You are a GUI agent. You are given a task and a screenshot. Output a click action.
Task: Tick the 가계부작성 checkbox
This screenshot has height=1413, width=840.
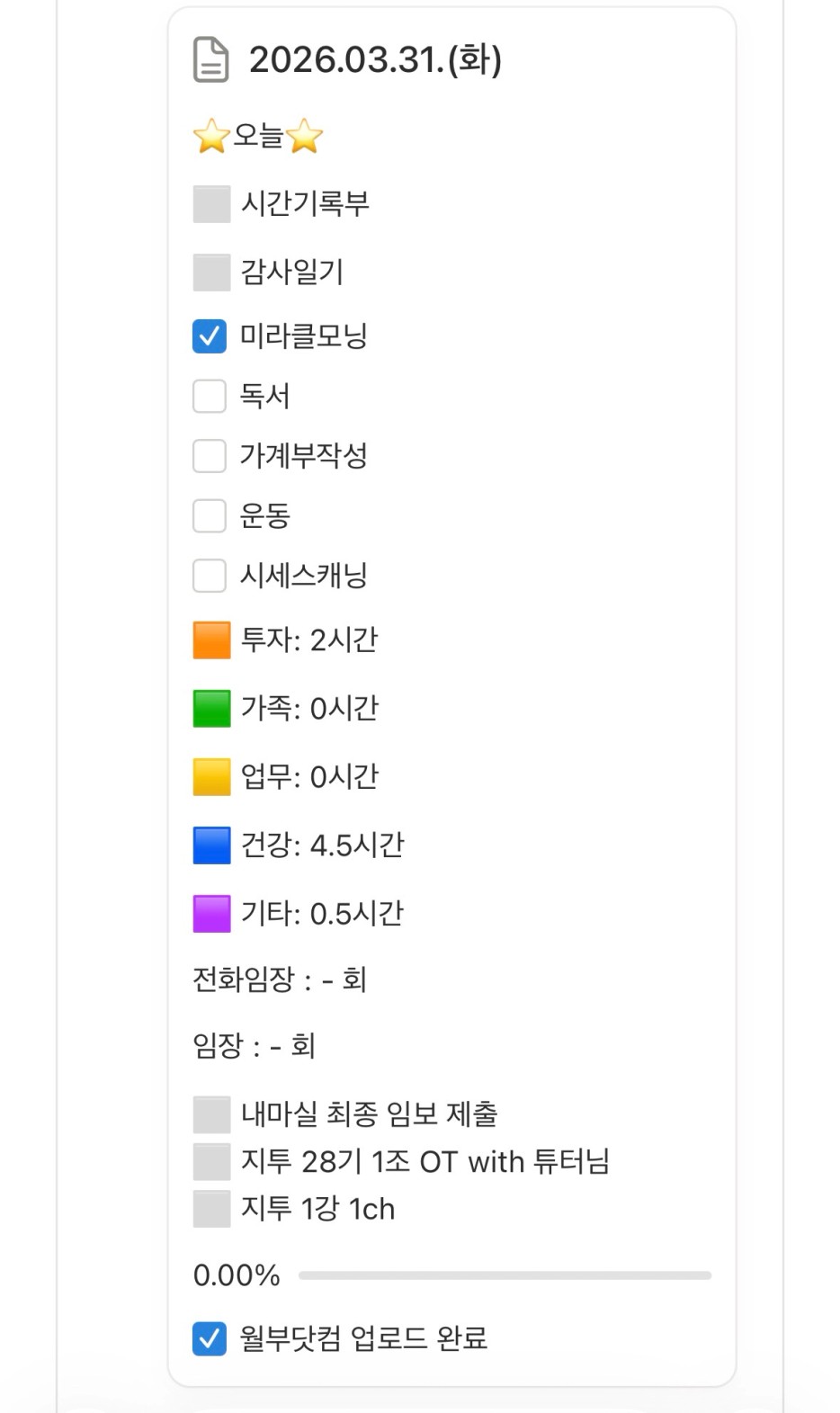(x=210, y=456)
